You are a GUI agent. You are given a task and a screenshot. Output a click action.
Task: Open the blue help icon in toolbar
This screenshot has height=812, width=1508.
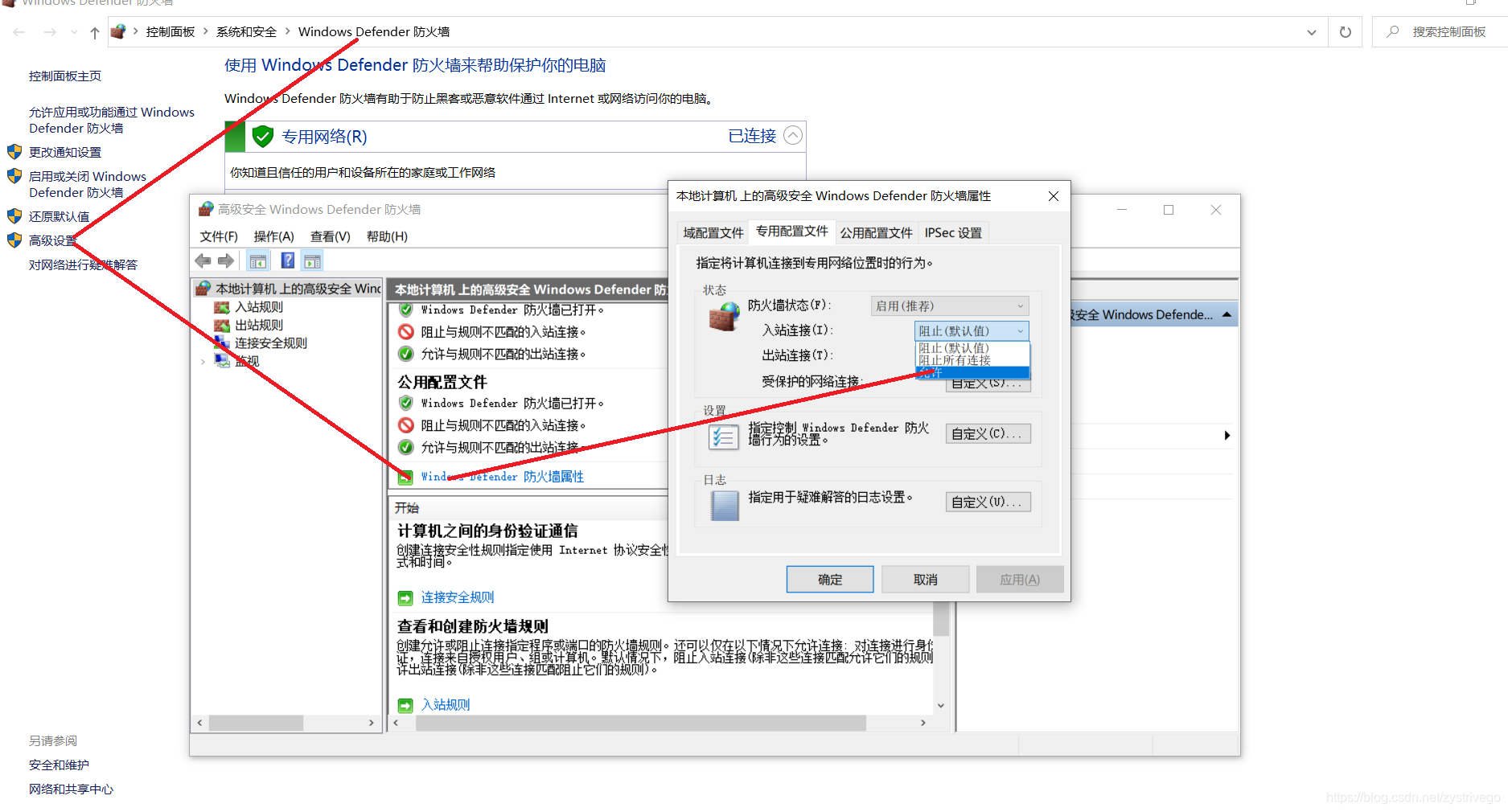pyautogui.click(x=287, y=260)
